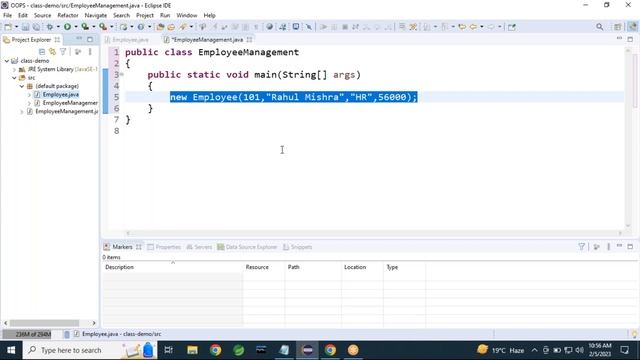Viewport: 640px width, 360px height.
Task: Click the Coverage run icon
Action: [85, 27]
